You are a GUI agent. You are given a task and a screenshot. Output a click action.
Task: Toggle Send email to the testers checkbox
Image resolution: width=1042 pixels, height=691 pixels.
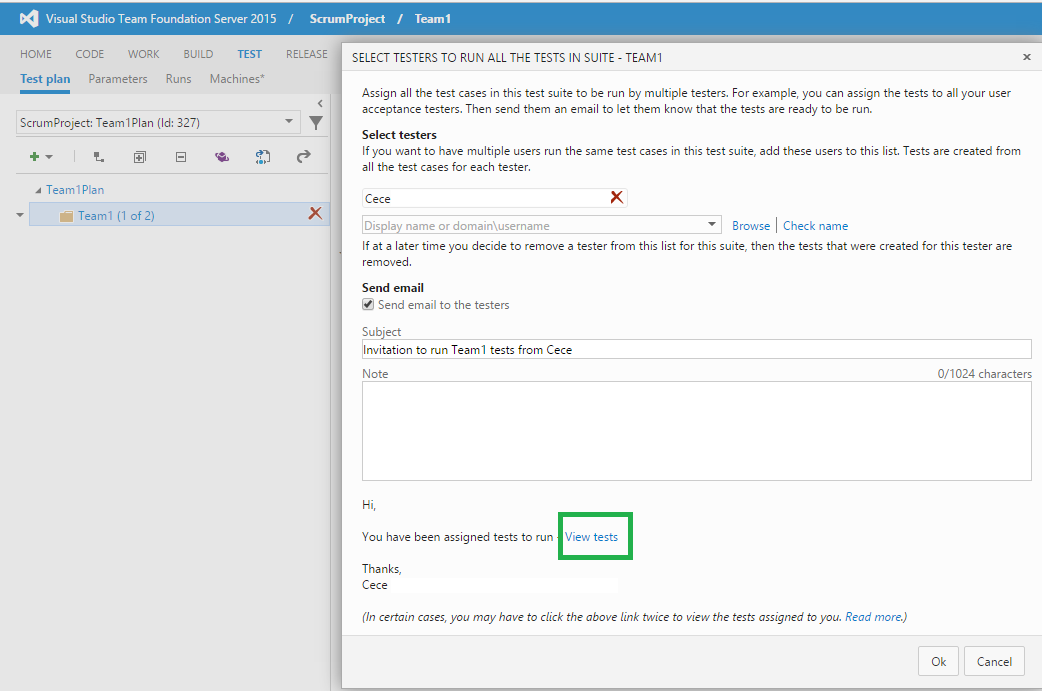pos(368,304)
